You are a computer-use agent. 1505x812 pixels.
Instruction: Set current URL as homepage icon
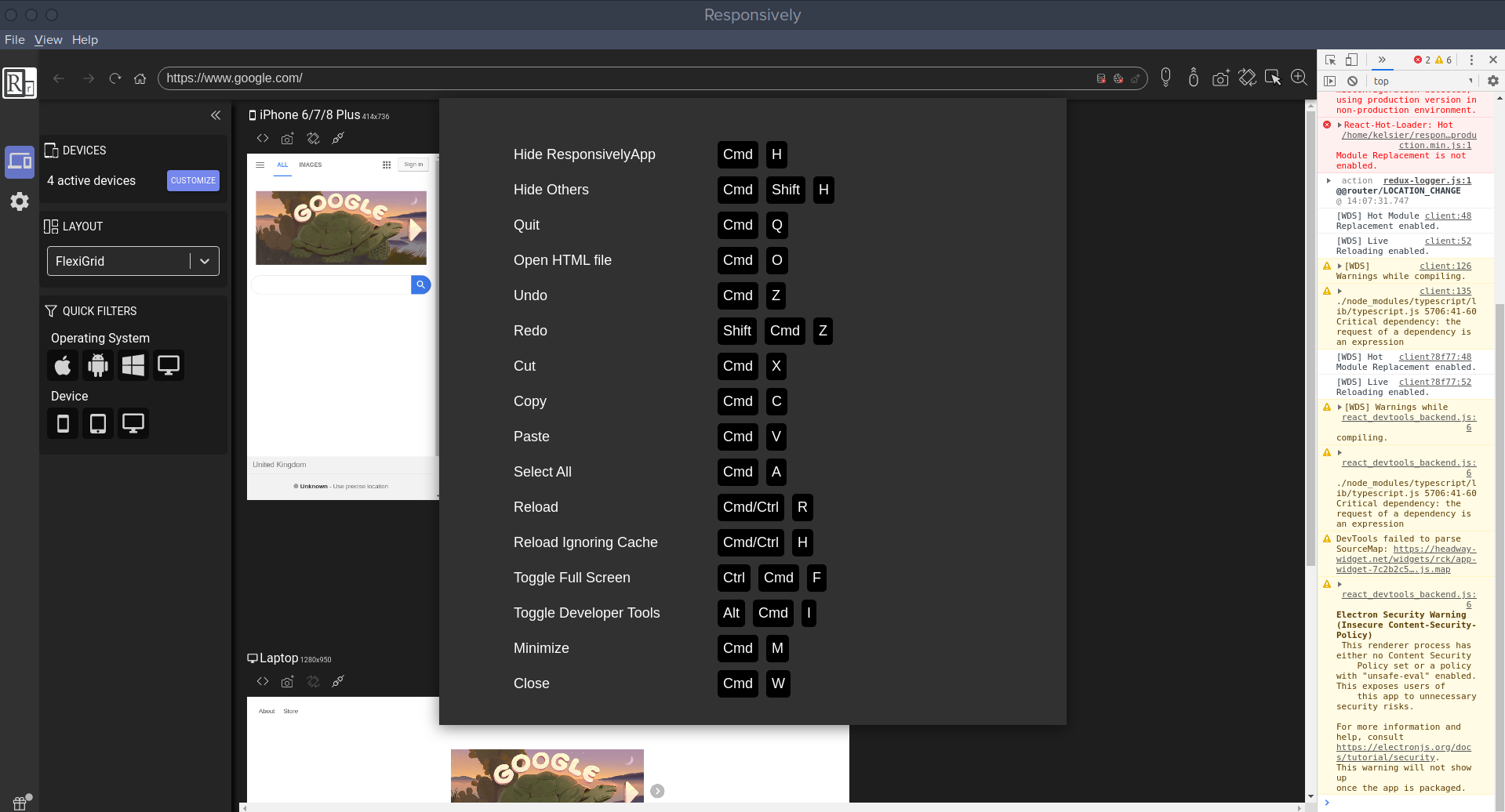click(x=1135, y=78)
